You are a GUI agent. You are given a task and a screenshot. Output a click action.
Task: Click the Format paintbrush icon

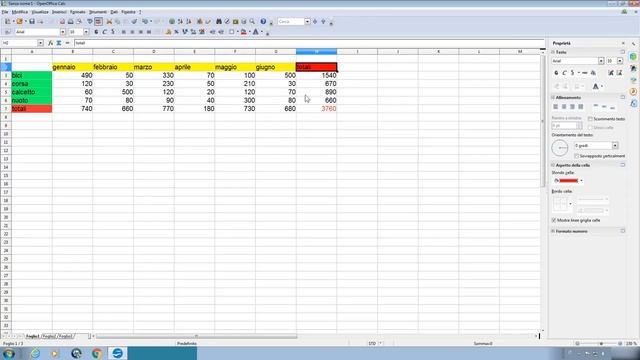[x=134, y=22]
